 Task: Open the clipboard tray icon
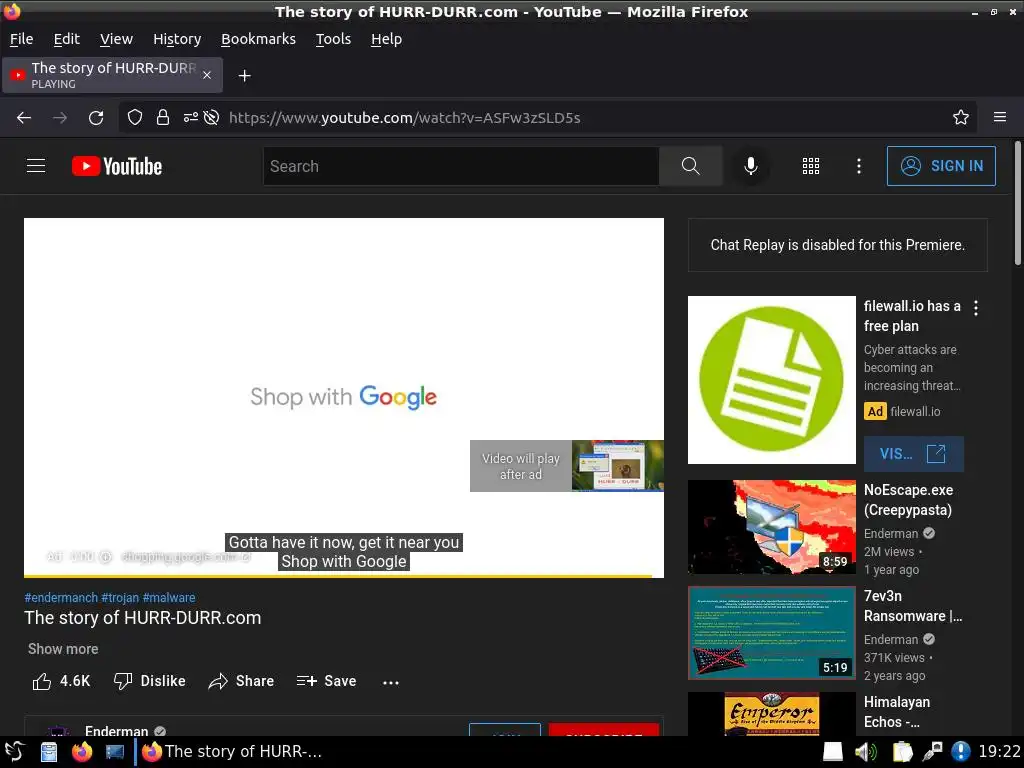[x=902, y=752]
